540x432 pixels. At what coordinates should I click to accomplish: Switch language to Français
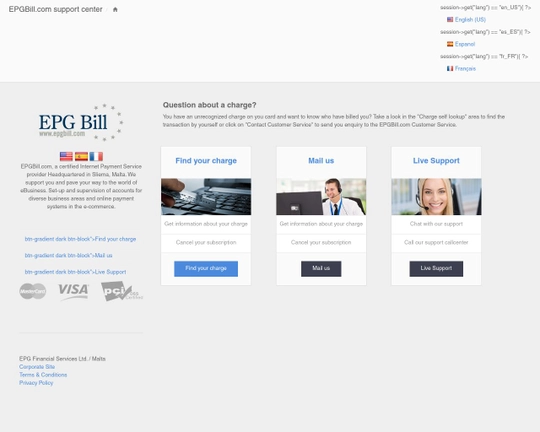point(465,69)
